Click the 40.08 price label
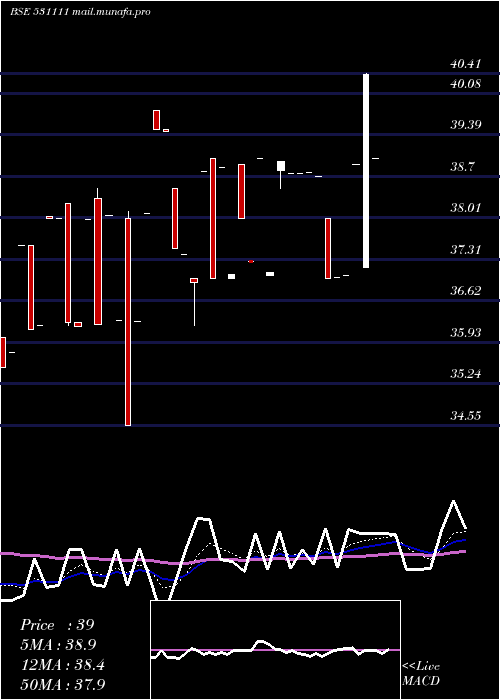 tap(466, 83)
